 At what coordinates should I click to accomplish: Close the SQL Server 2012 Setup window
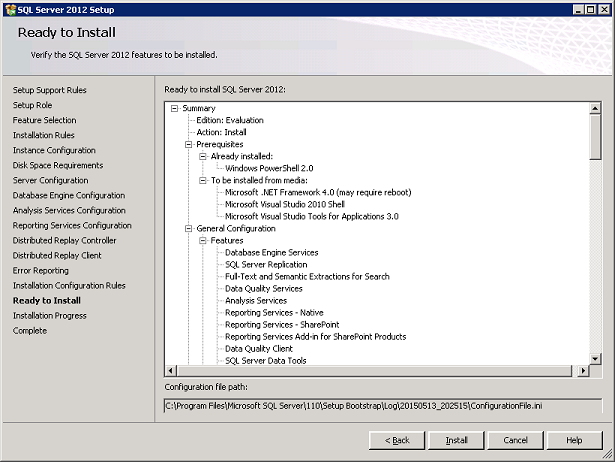pos(604,10)
